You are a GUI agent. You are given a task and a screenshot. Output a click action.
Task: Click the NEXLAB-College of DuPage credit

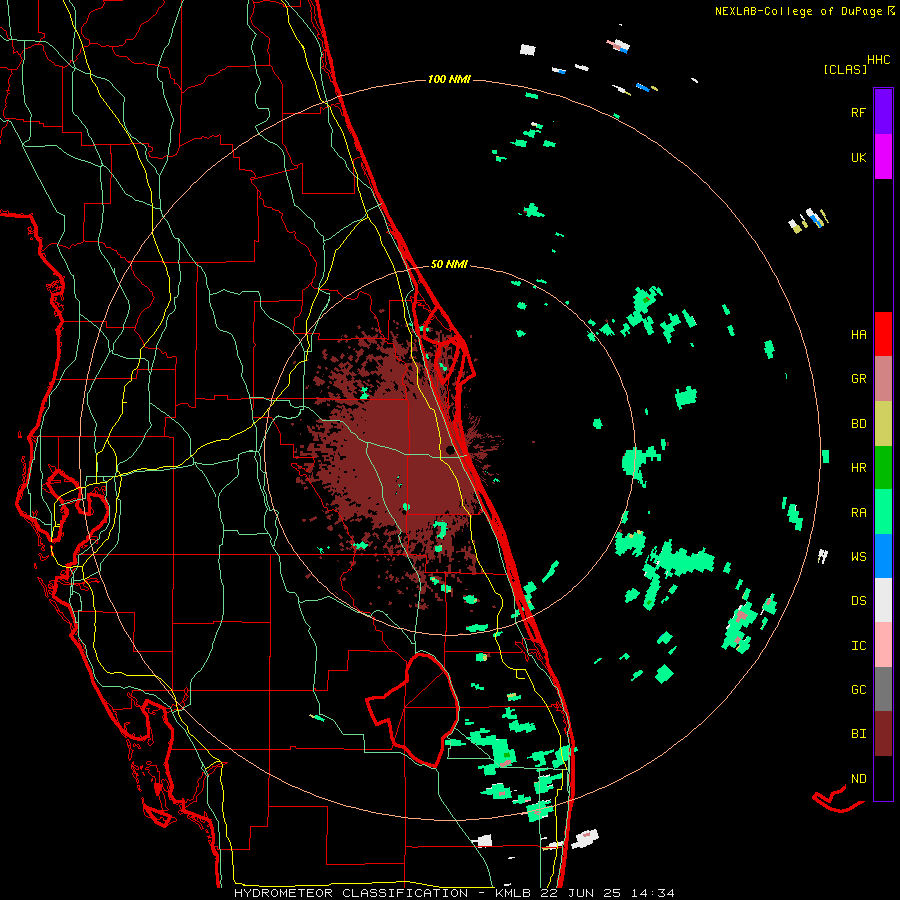pyautogui.click(x=805, y=11)
